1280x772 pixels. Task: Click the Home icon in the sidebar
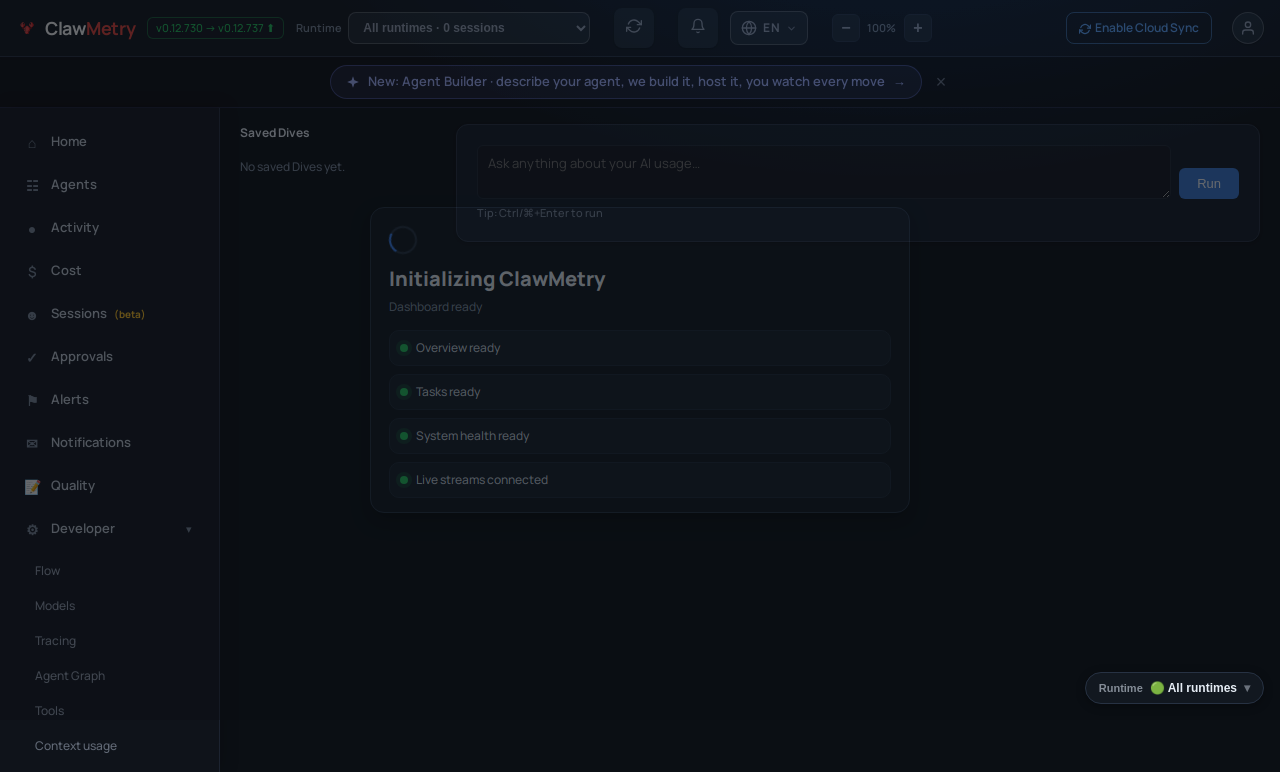[32, 143]
